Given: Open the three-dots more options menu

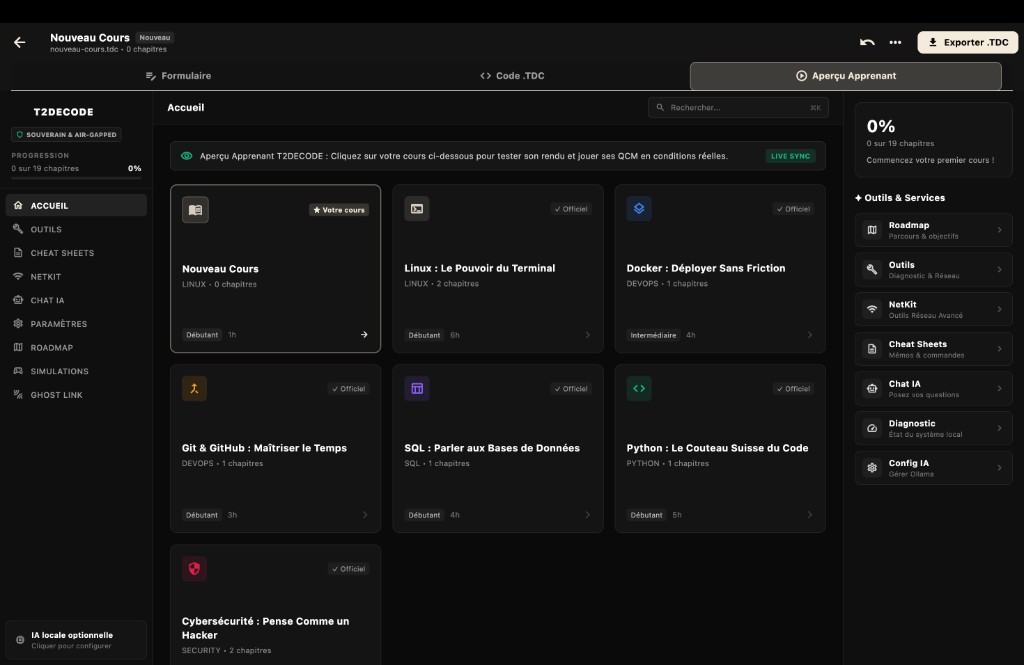Looking at the screenshot, I should click(895, 42).
